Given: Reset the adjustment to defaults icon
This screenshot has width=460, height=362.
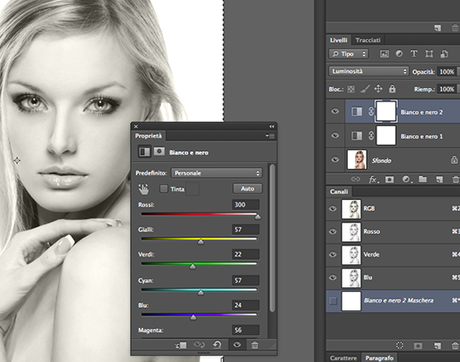Looking at the screenshot, I should click(217, 345).
